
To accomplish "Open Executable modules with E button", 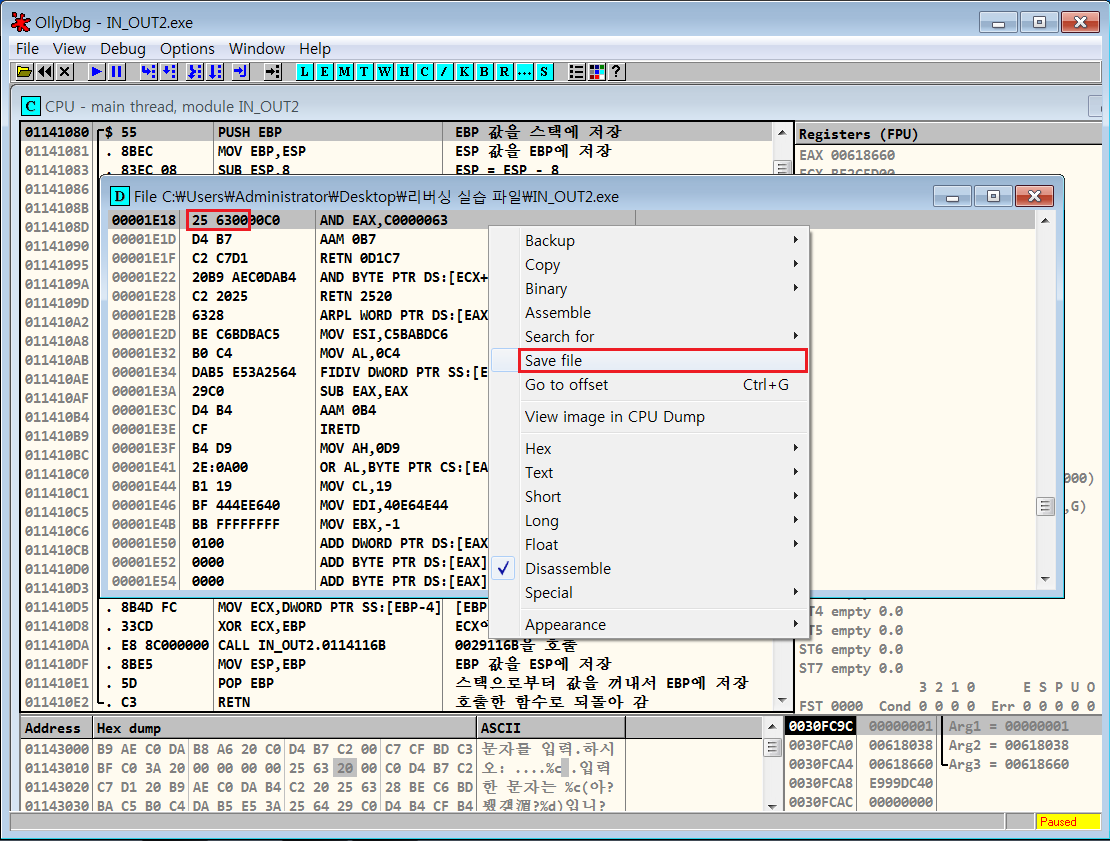I will click(324, 71).
